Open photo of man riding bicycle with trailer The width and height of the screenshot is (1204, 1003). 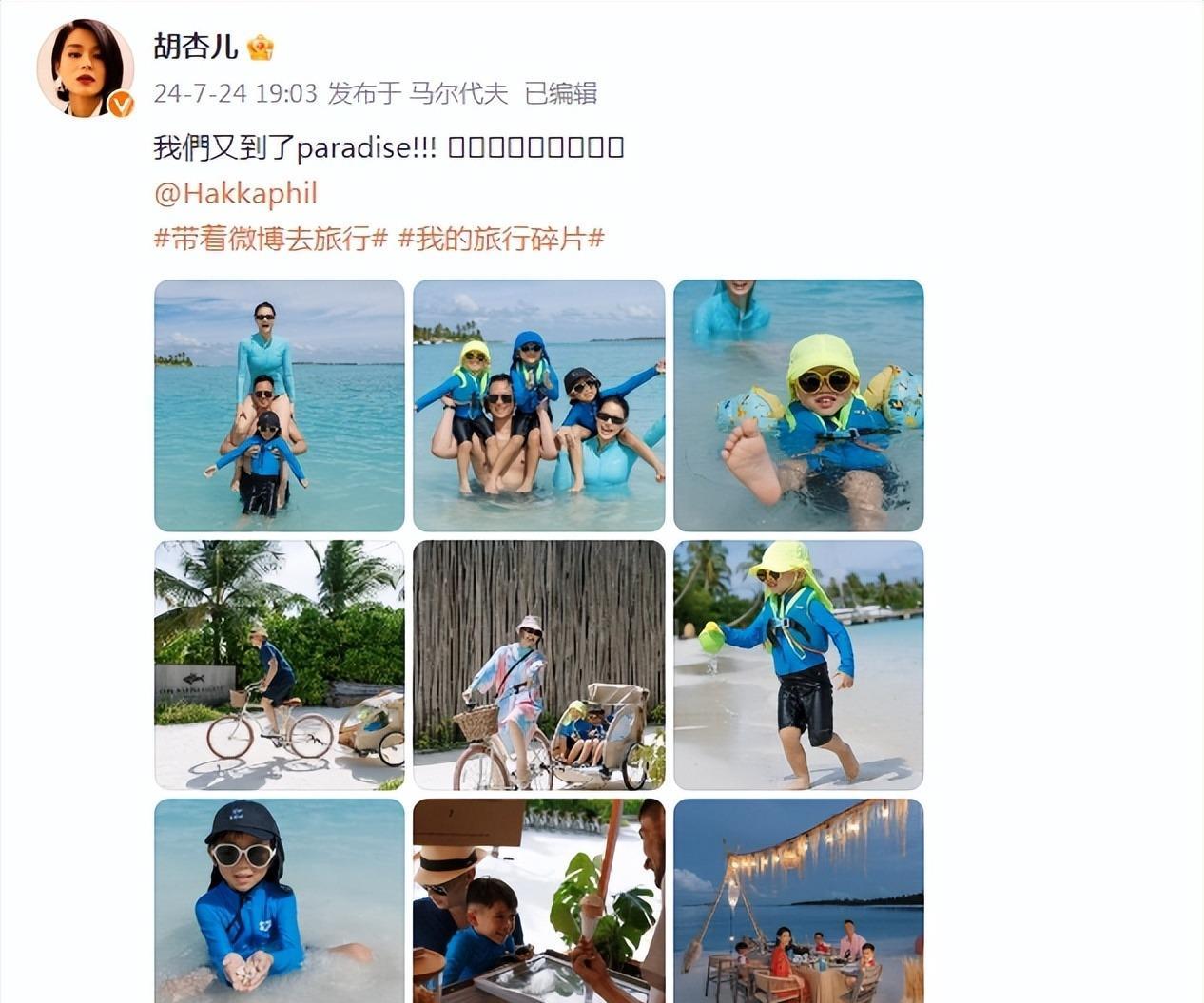point(280,665)
